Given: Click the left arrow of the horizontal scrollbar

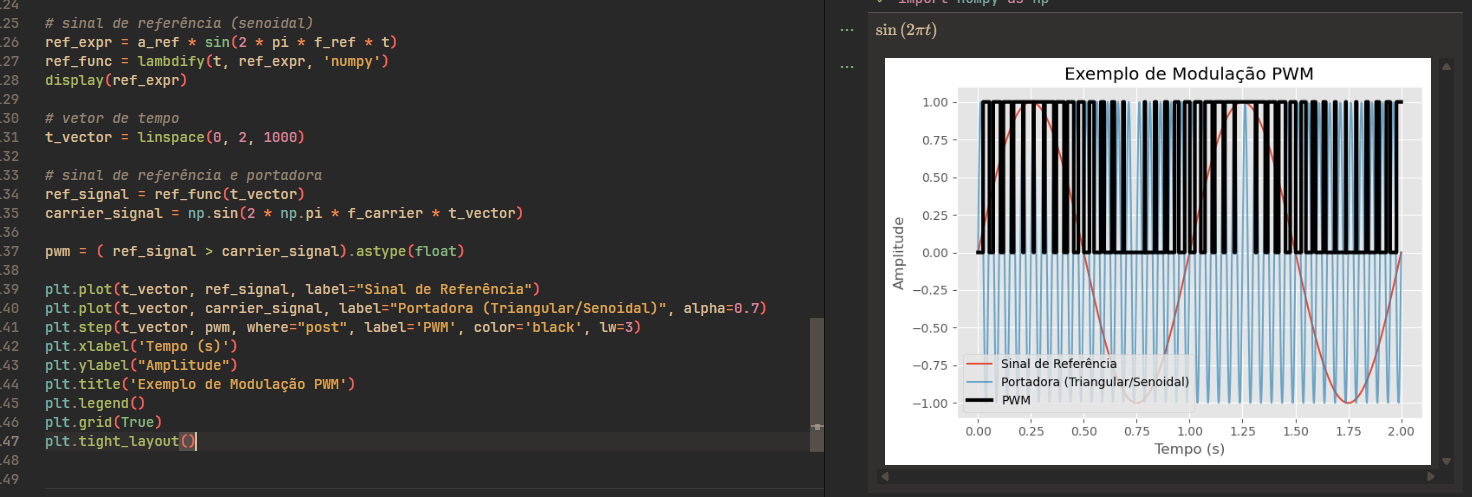Looking at the screenshot, I should 883,478.
